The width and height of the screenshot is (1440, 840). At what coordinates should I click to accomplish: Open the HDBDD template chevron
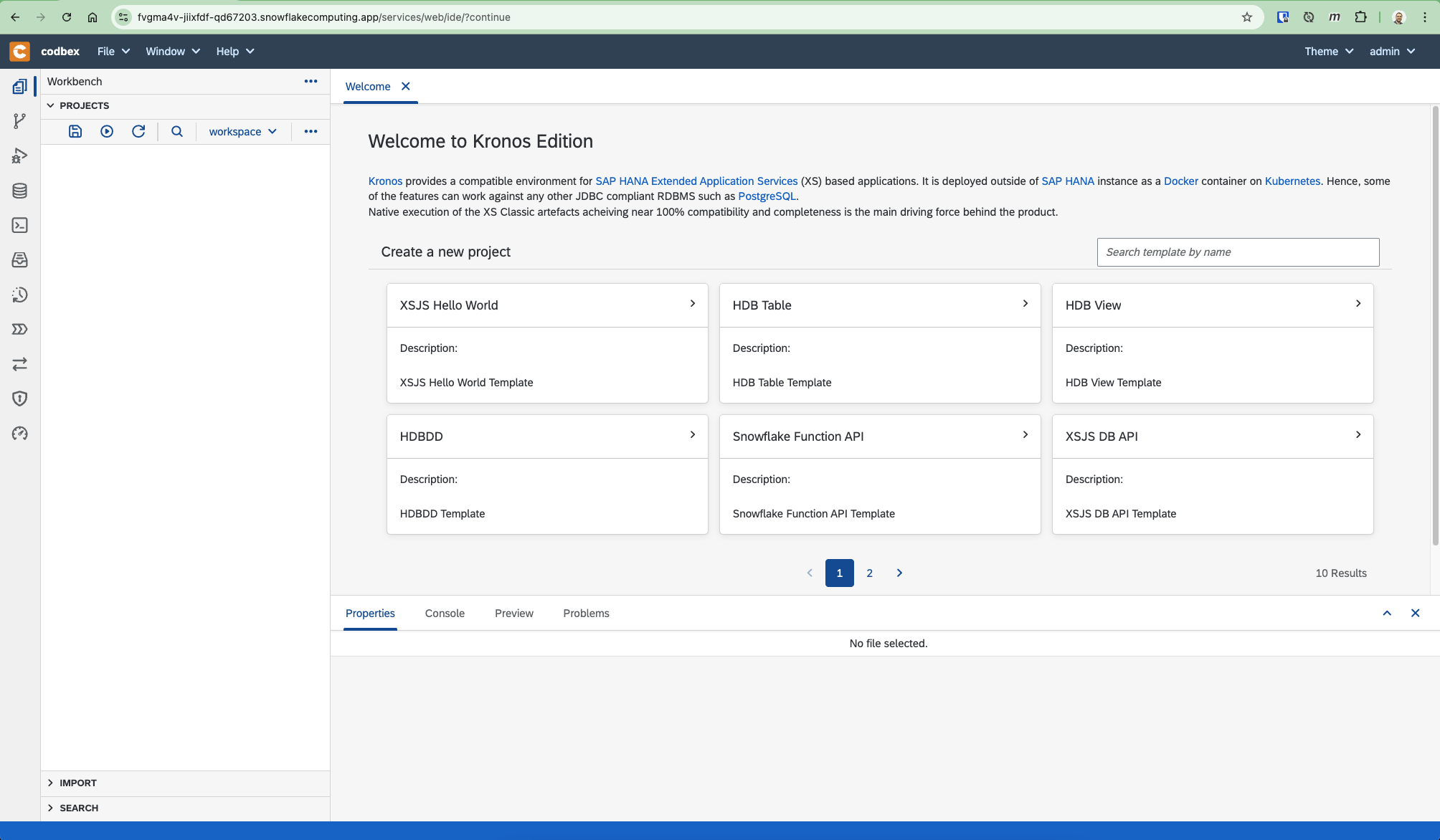coord(693,435)
